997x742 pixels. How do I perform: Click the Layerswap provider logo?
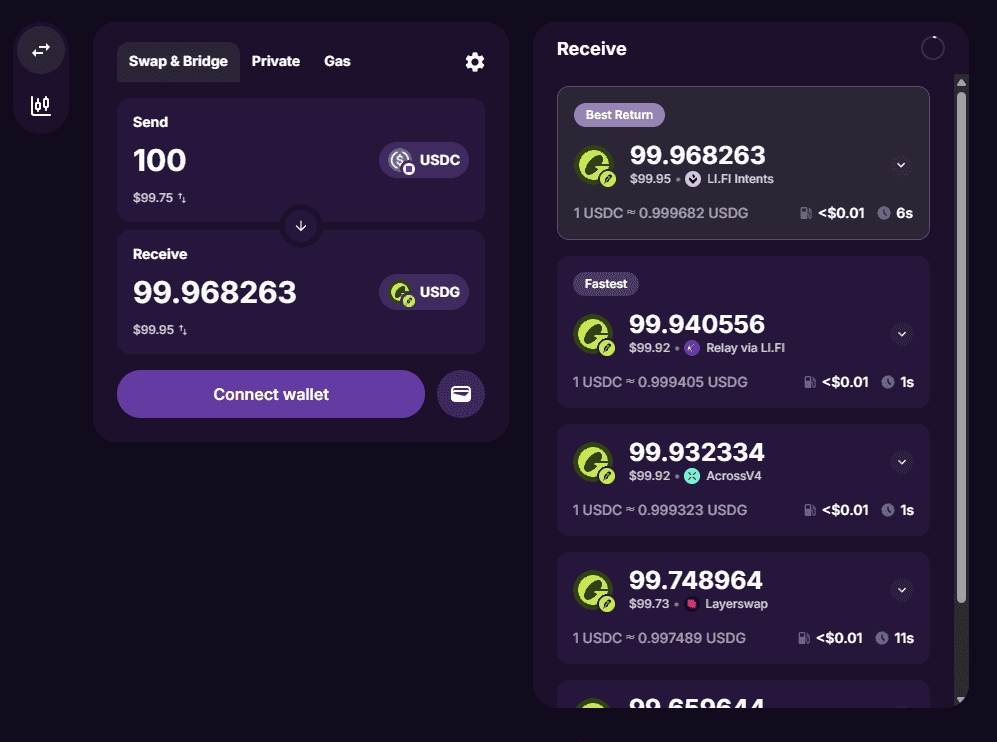(692, 604)
